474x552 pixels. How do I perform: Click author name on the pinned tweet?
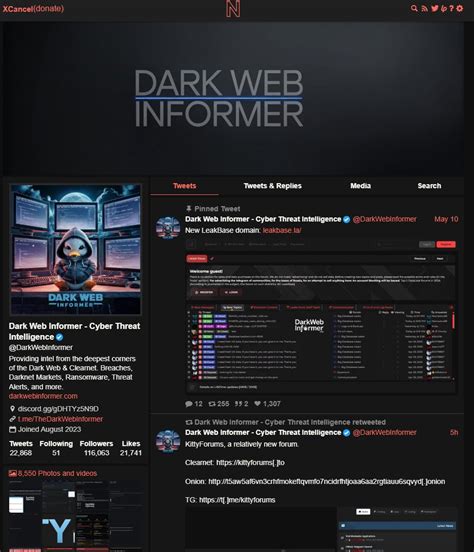click(263, 219)
